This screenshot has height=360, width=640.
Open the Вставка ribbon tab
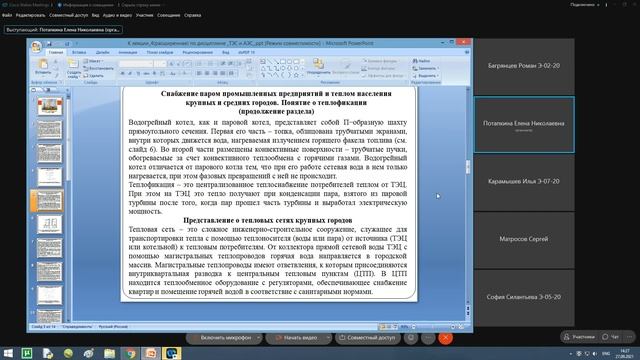[x=79, y=53]
